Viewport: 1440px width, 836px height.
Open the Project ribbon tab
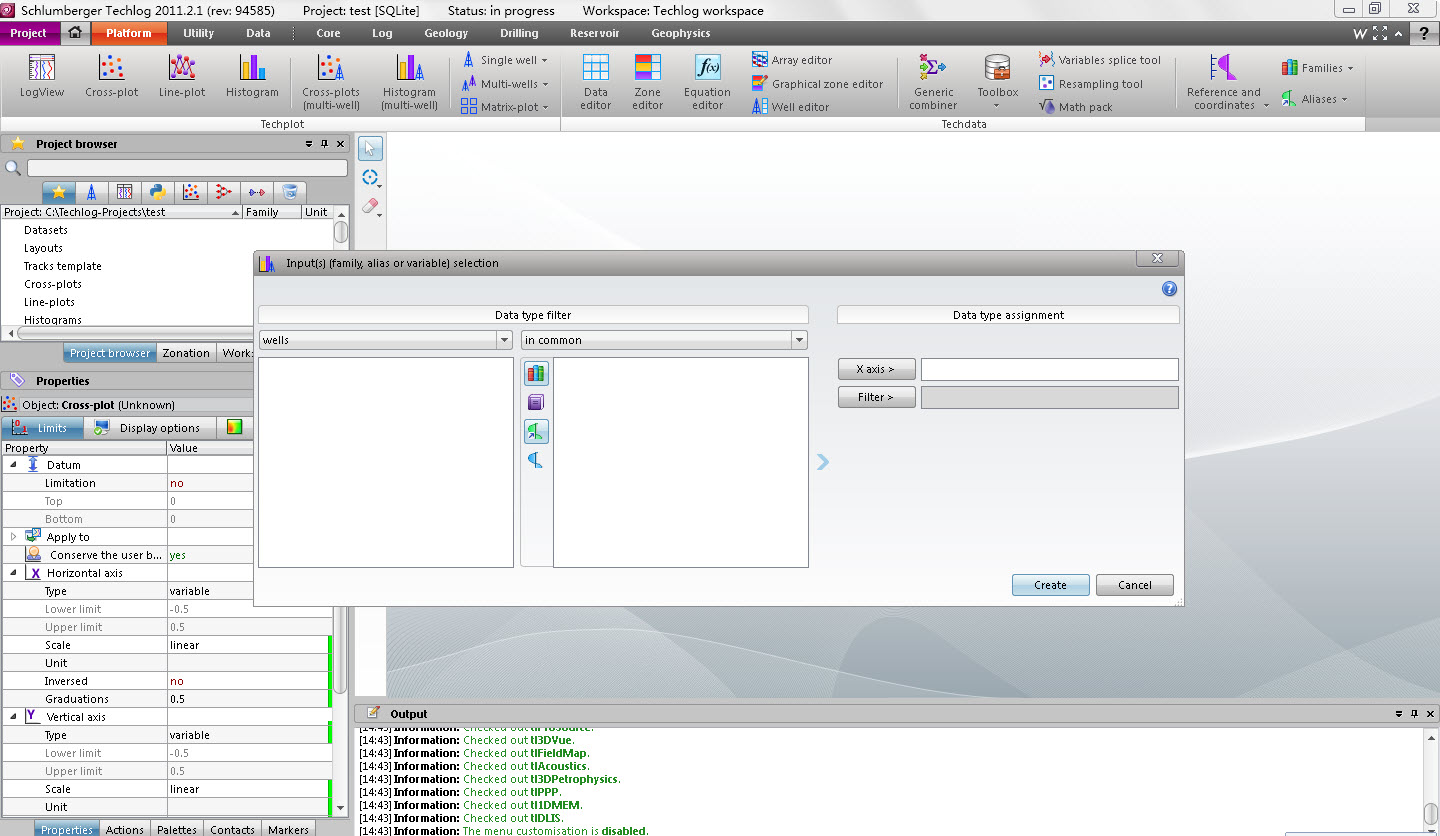point(29,33)
